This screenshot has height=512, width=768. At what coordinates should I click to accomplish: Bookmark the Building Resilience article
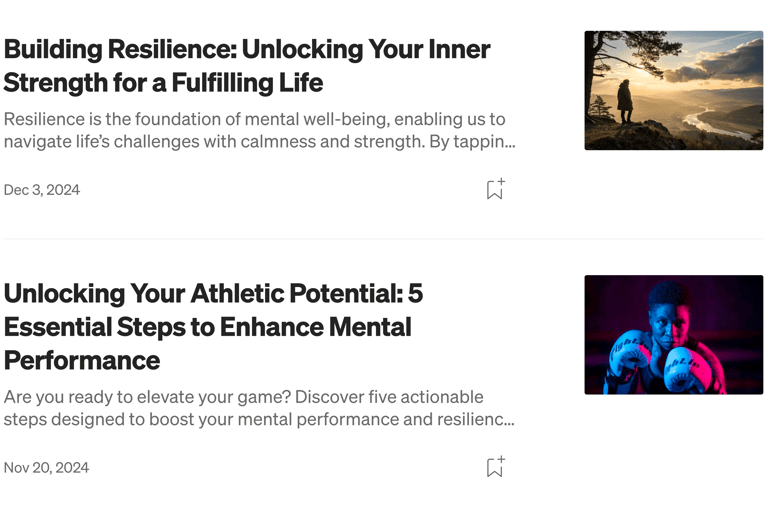point(495,189)
